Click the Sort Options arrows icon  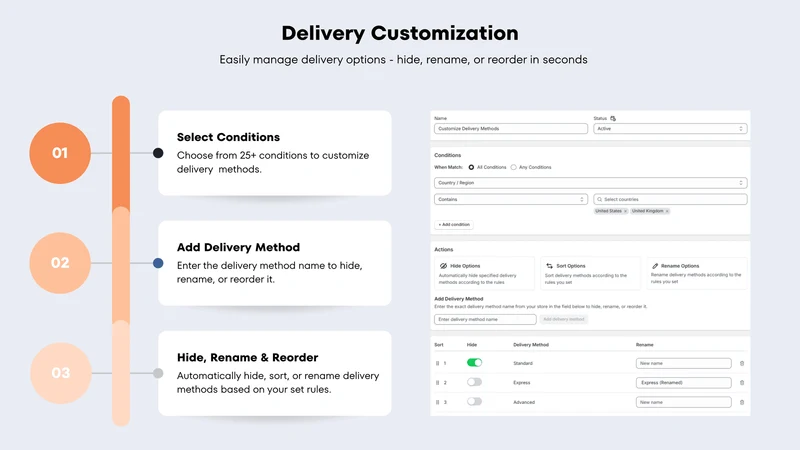pyautogui.click(x=549, y=266)
